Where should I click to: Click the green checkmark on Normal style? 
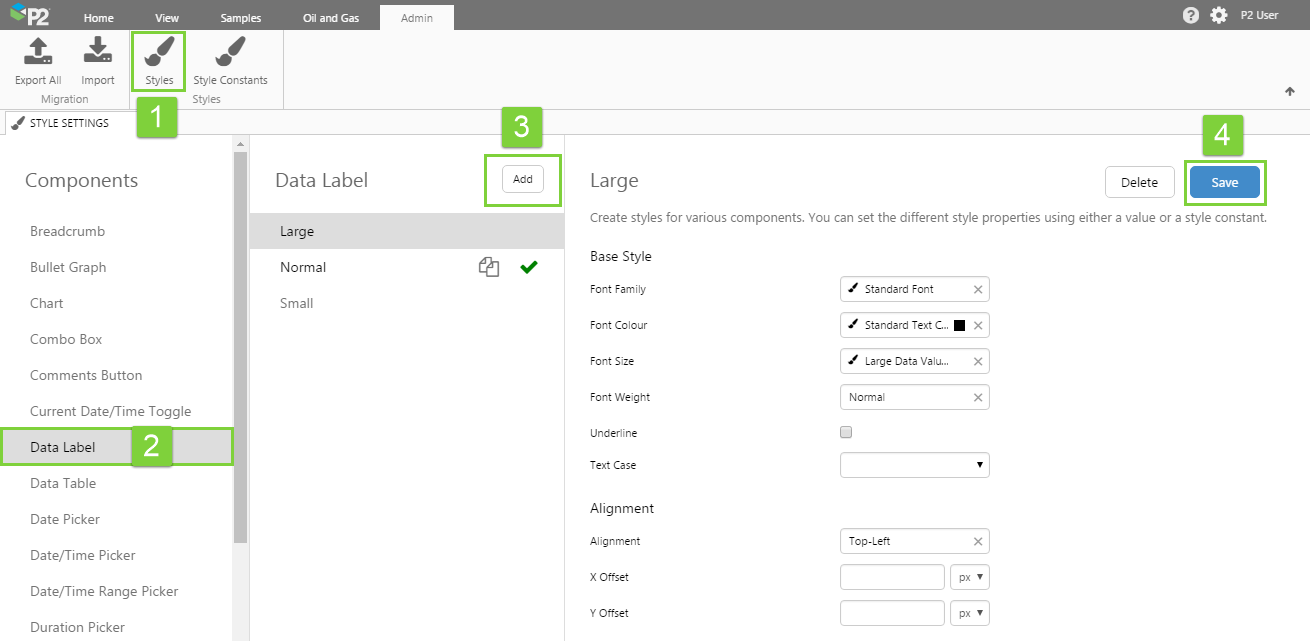(x=529, y=267)
